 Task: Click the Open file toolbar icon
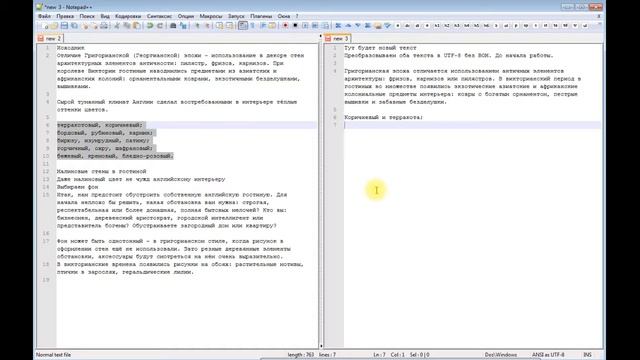[x=54, y=26]
